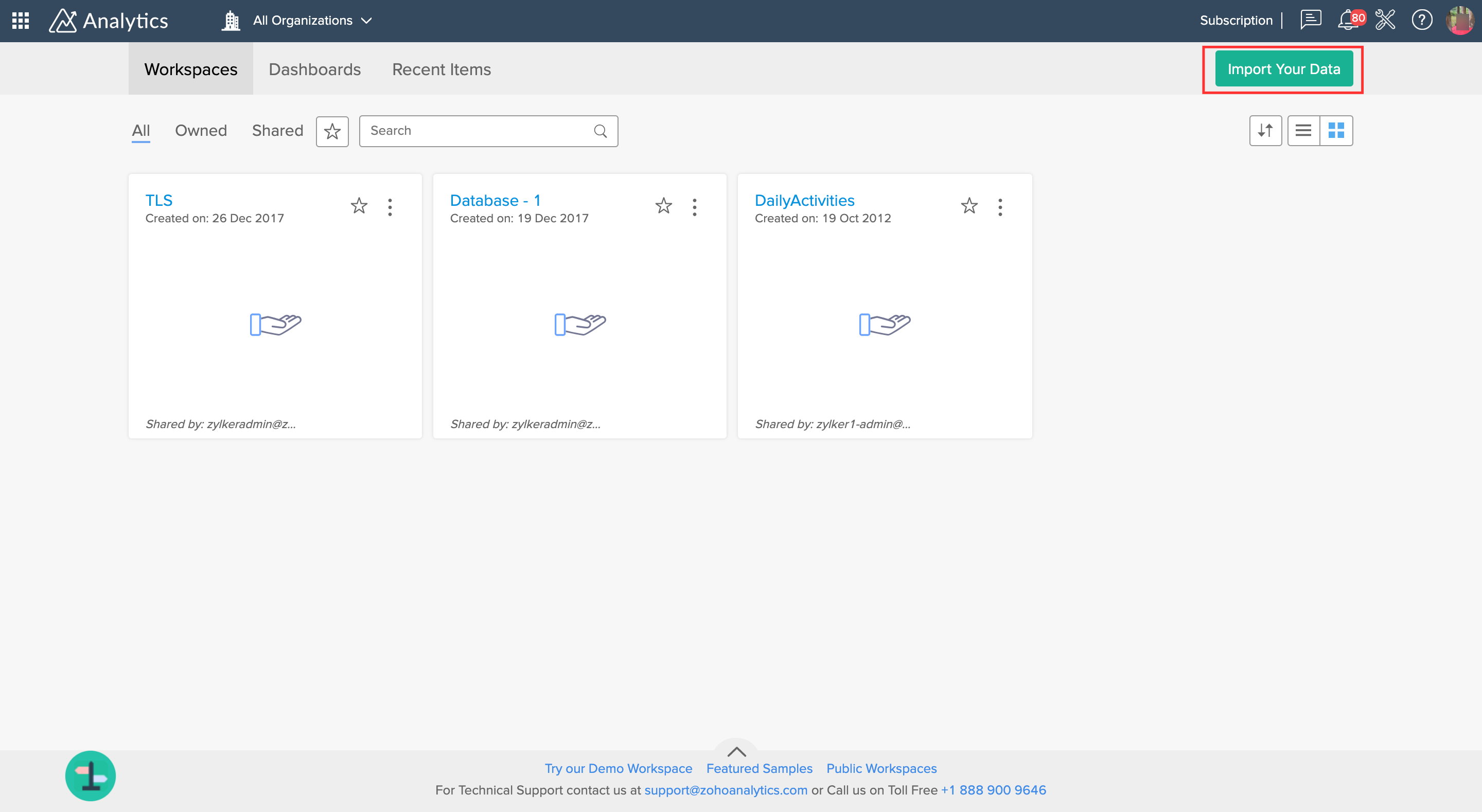Image resolution: width=1482 pixels, height=812 pixels.
Task: Toggle the favorites filter star
Action: pos(332,131)
